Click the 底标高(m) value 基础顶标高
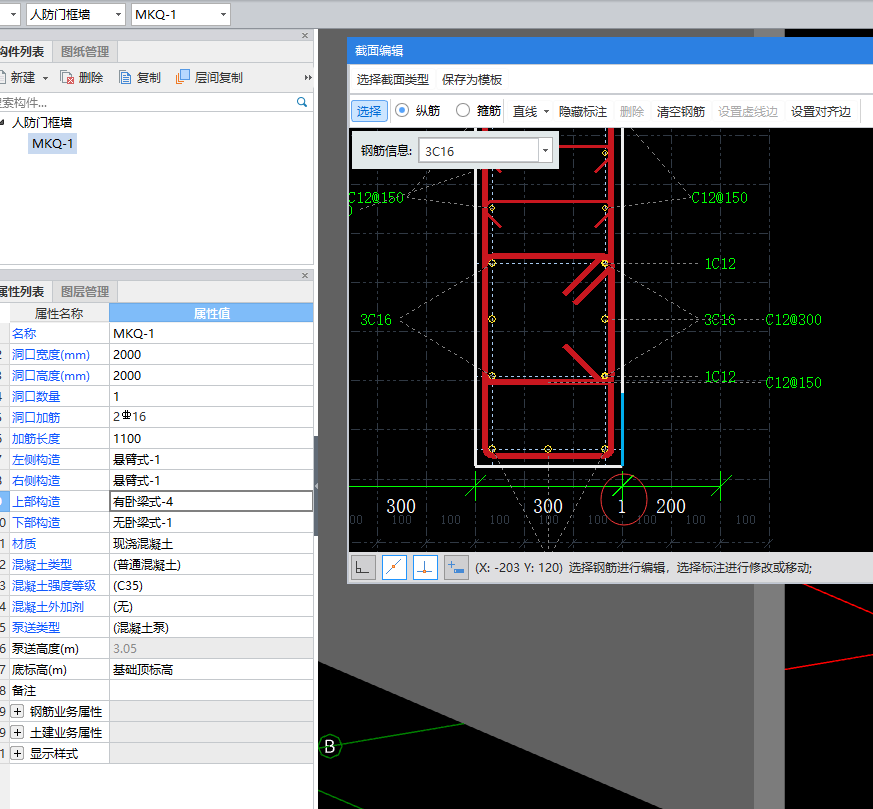Screen dimensions: 873x809 (211, 669)
